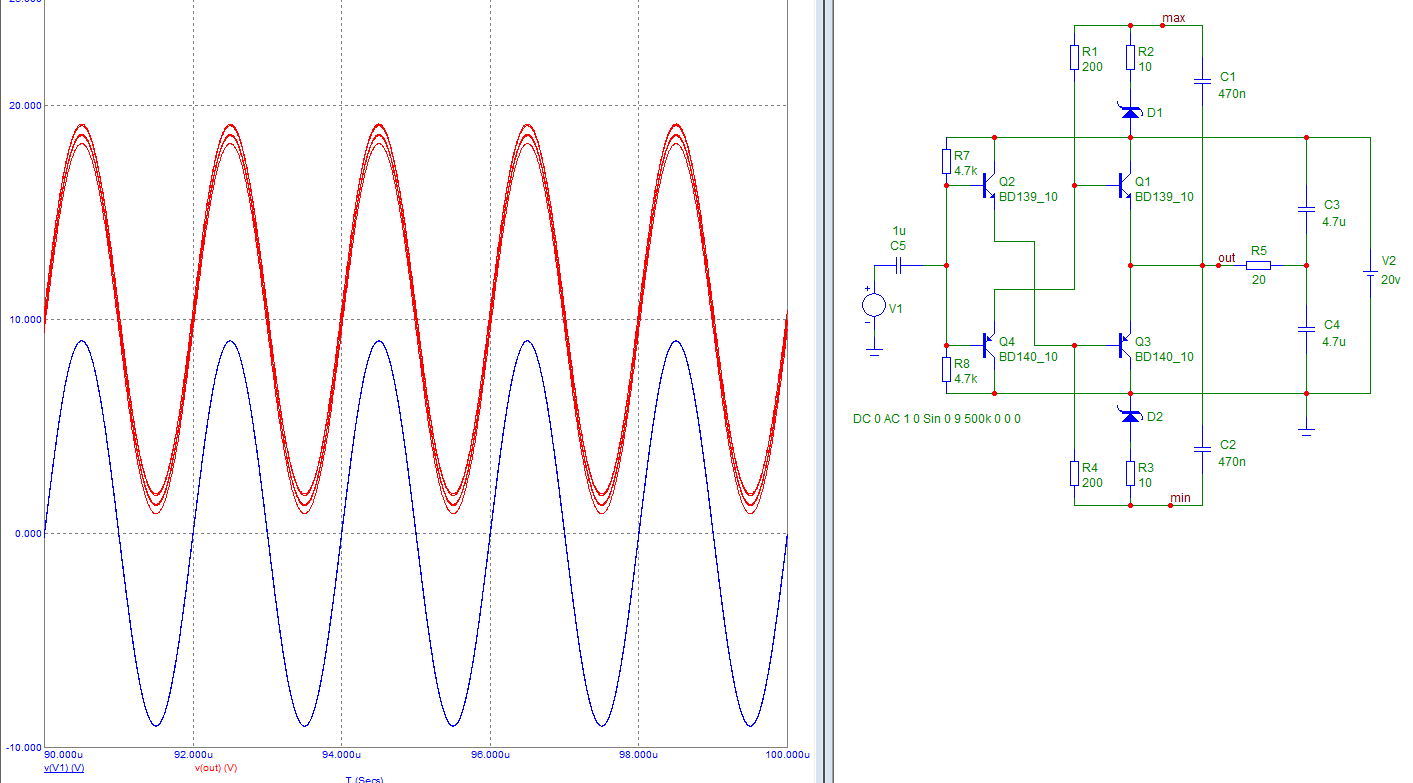The width and height of the screenshot is (1413, 783).
Task: Click the BD139_10 model text under Q1
Action: pos(1164,197)
